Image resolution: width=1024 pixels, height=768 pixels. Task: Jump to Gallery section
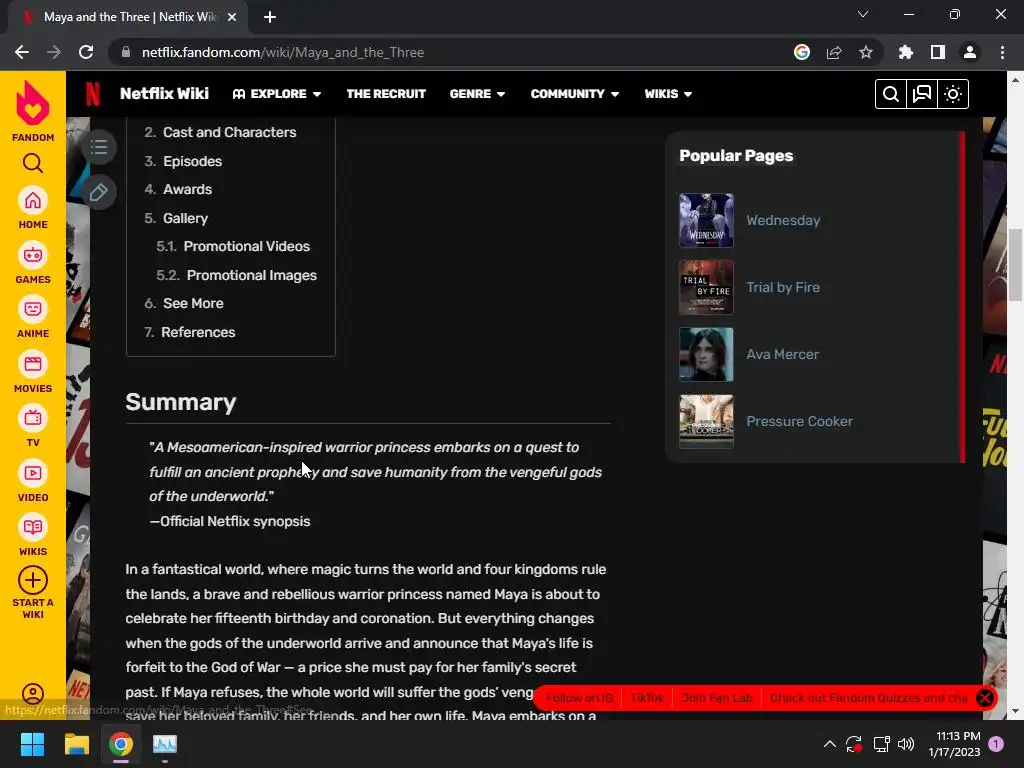click(x=185, y=218)
